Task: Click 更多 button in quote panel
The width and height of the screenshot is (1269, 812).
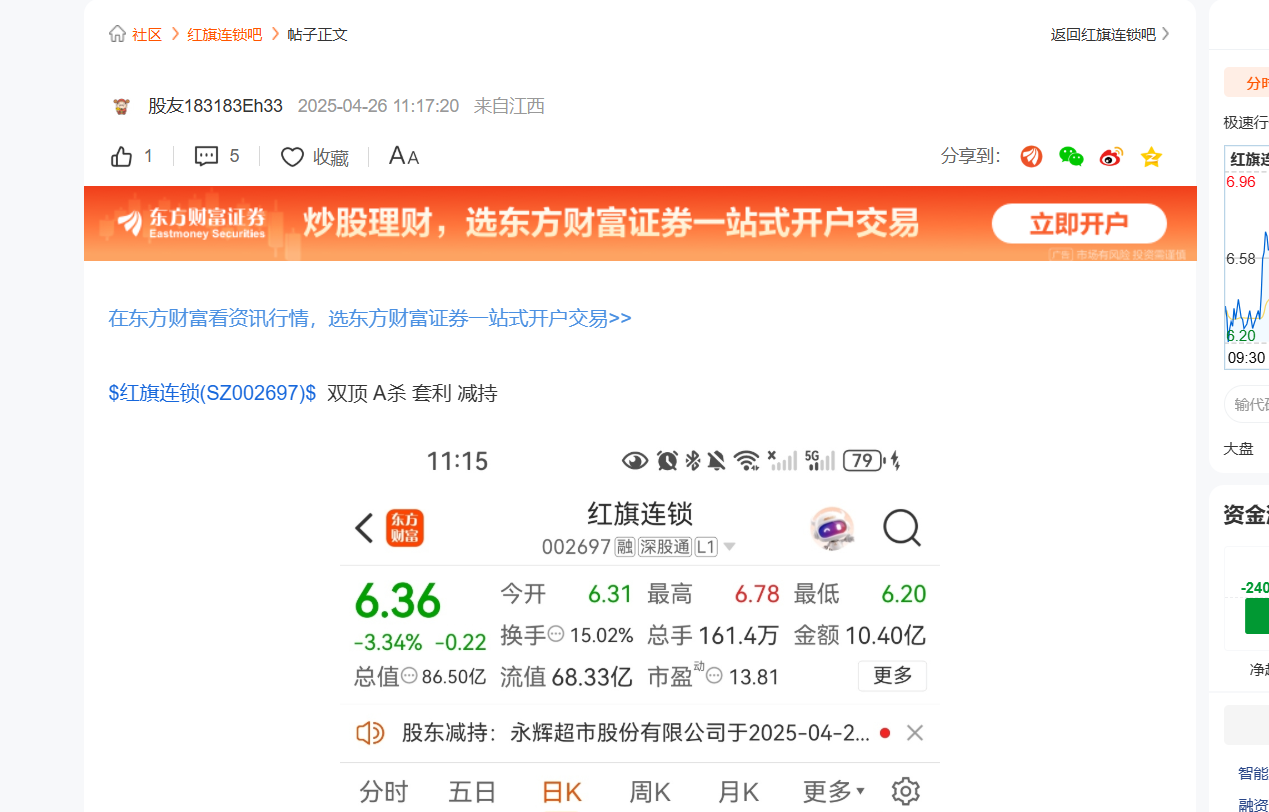Action: click(892, 675)
